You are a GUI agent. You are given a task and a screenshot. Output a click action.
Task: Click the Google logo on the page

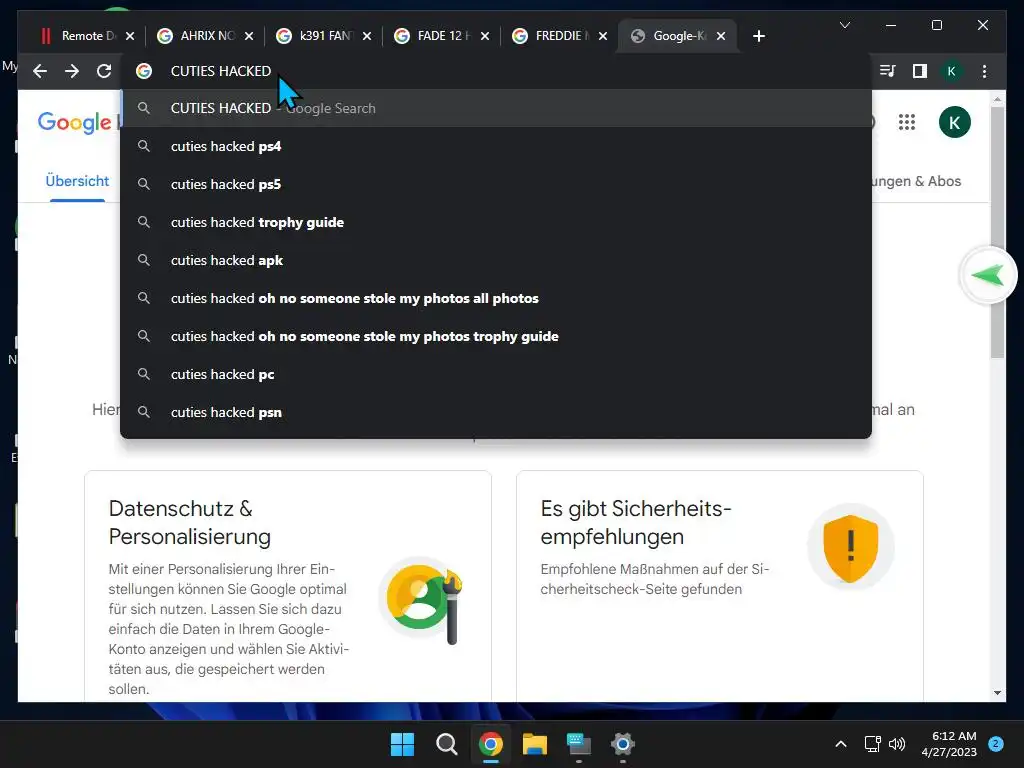pyautogui.click(x=74, y=122)
